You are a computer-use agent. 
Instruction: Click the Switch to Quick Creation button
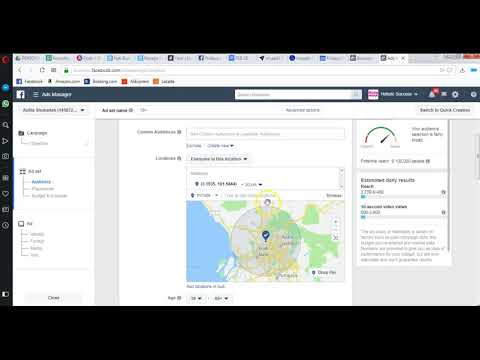[445, 110]
